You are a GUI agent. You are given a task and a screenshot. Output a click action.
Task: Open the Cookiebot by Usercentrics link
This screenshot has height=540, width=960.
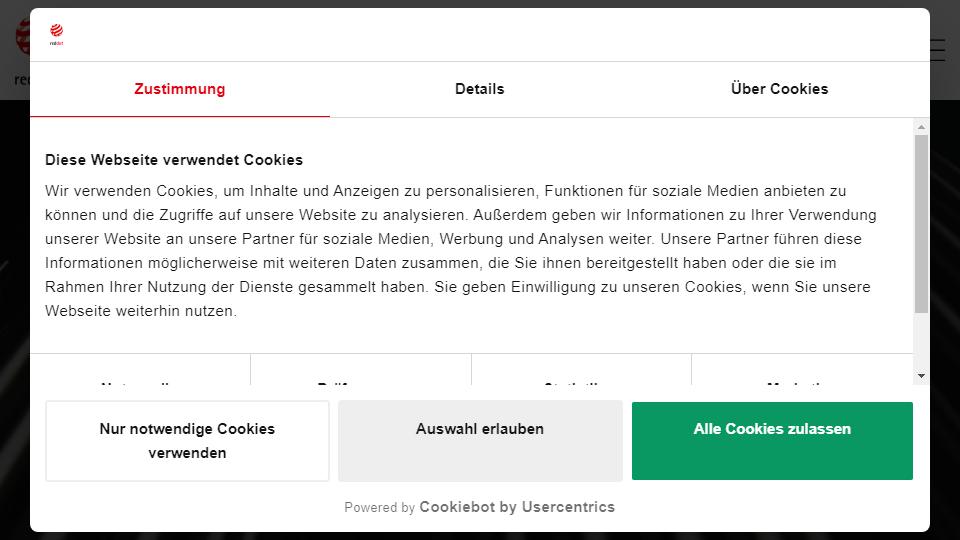coord(517,507)
